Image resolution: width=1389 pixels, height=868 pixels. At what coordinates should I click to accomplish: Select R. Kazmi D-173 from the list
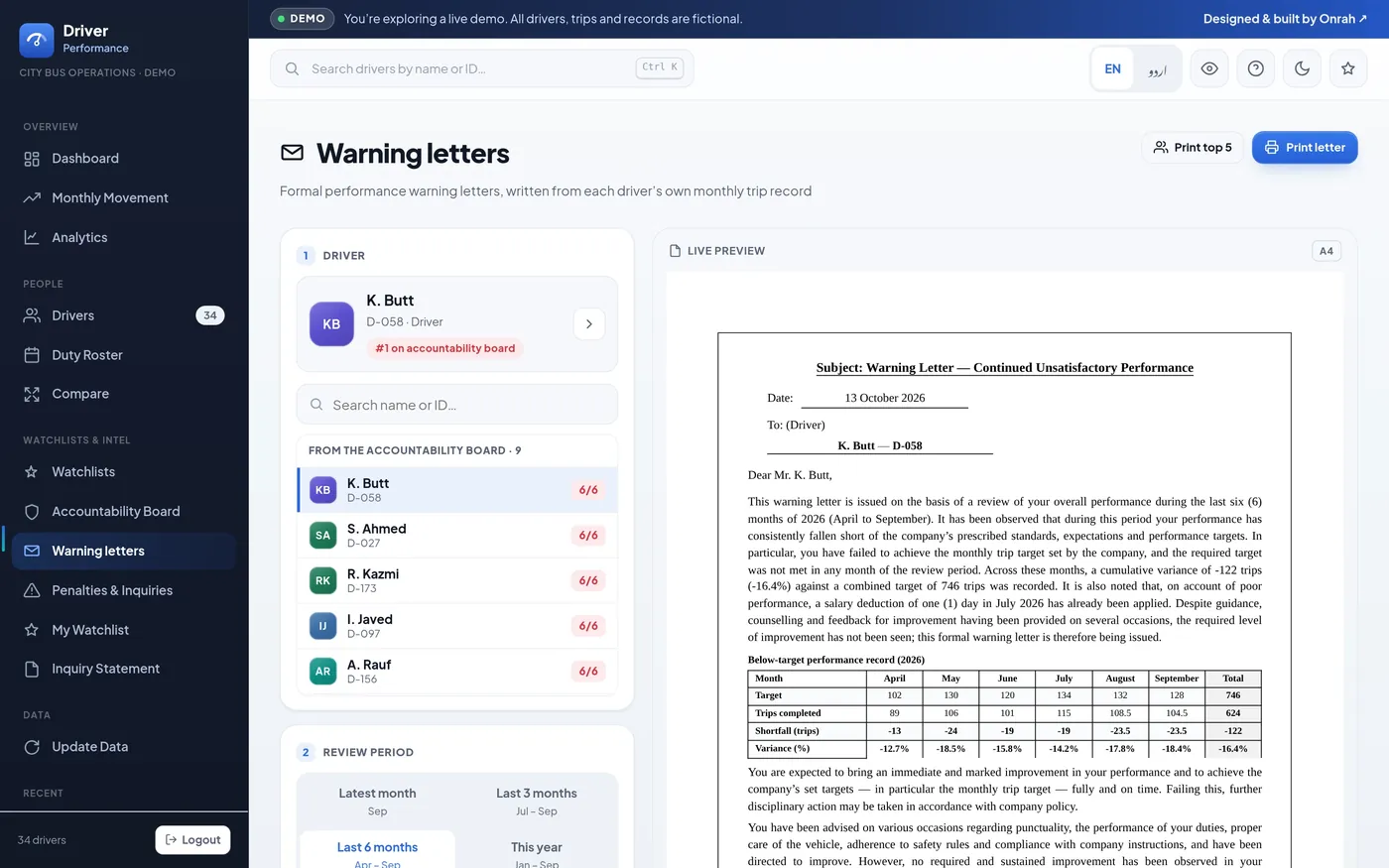[x=457, y=580]
